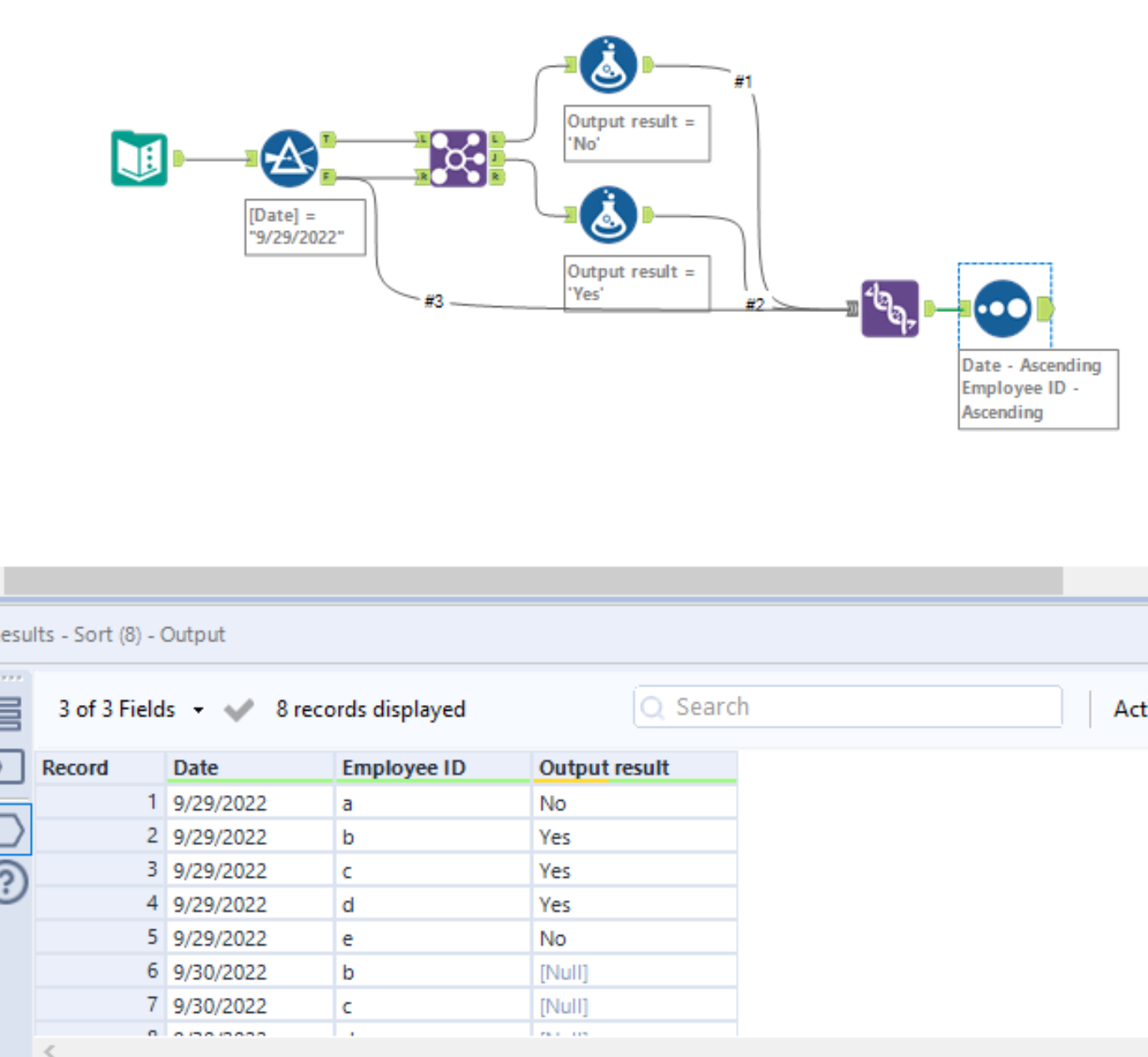The image size is (1148, 1057).
Task: Select the Join tool
Action: [x=457, y=159]
